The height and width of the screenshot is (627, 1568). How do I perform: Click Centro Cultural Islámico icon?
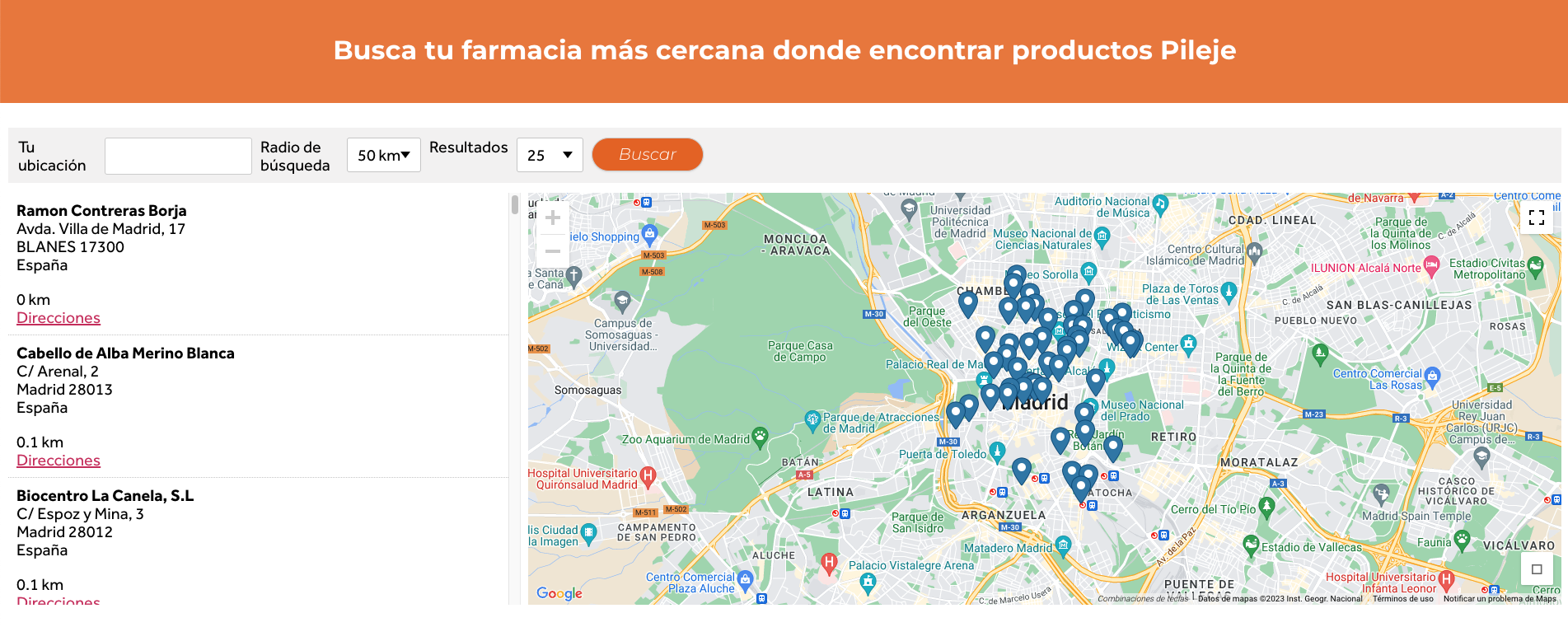click(1254, 251)
